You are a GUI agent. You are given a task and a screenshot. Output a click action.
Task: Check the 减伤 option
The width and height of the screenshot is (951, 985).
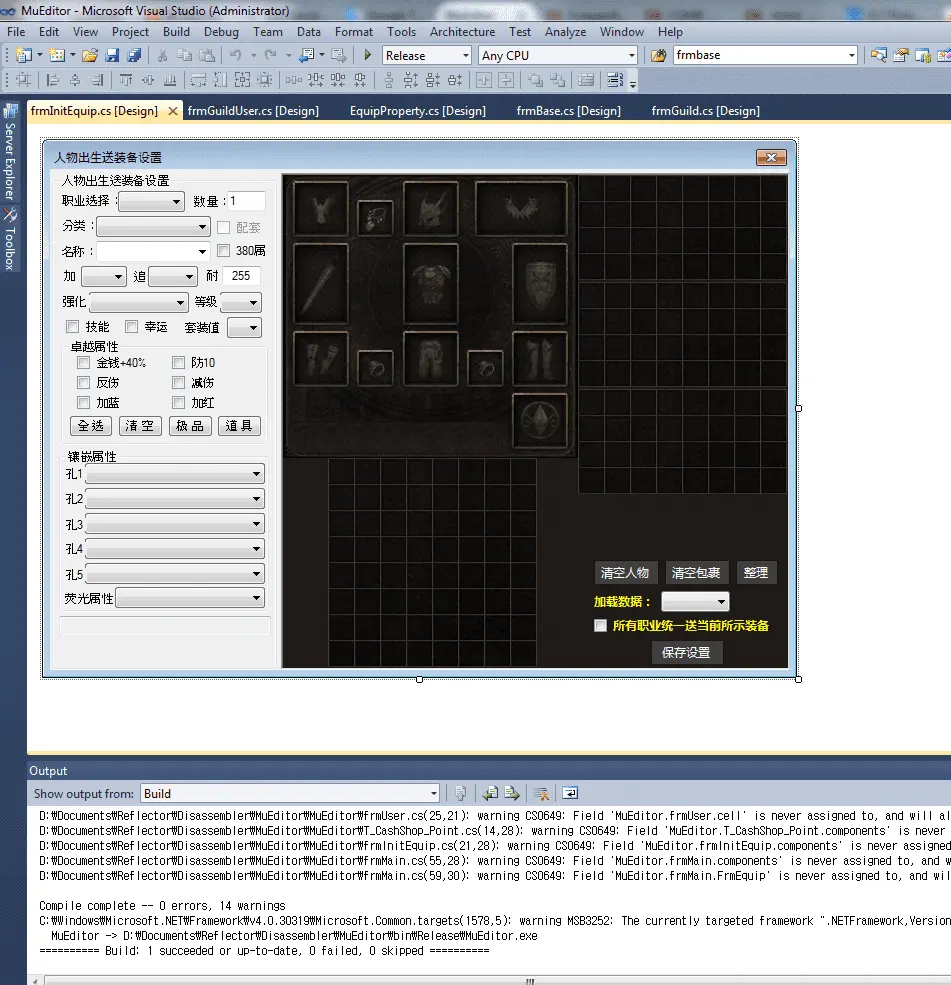click(178, 383)
